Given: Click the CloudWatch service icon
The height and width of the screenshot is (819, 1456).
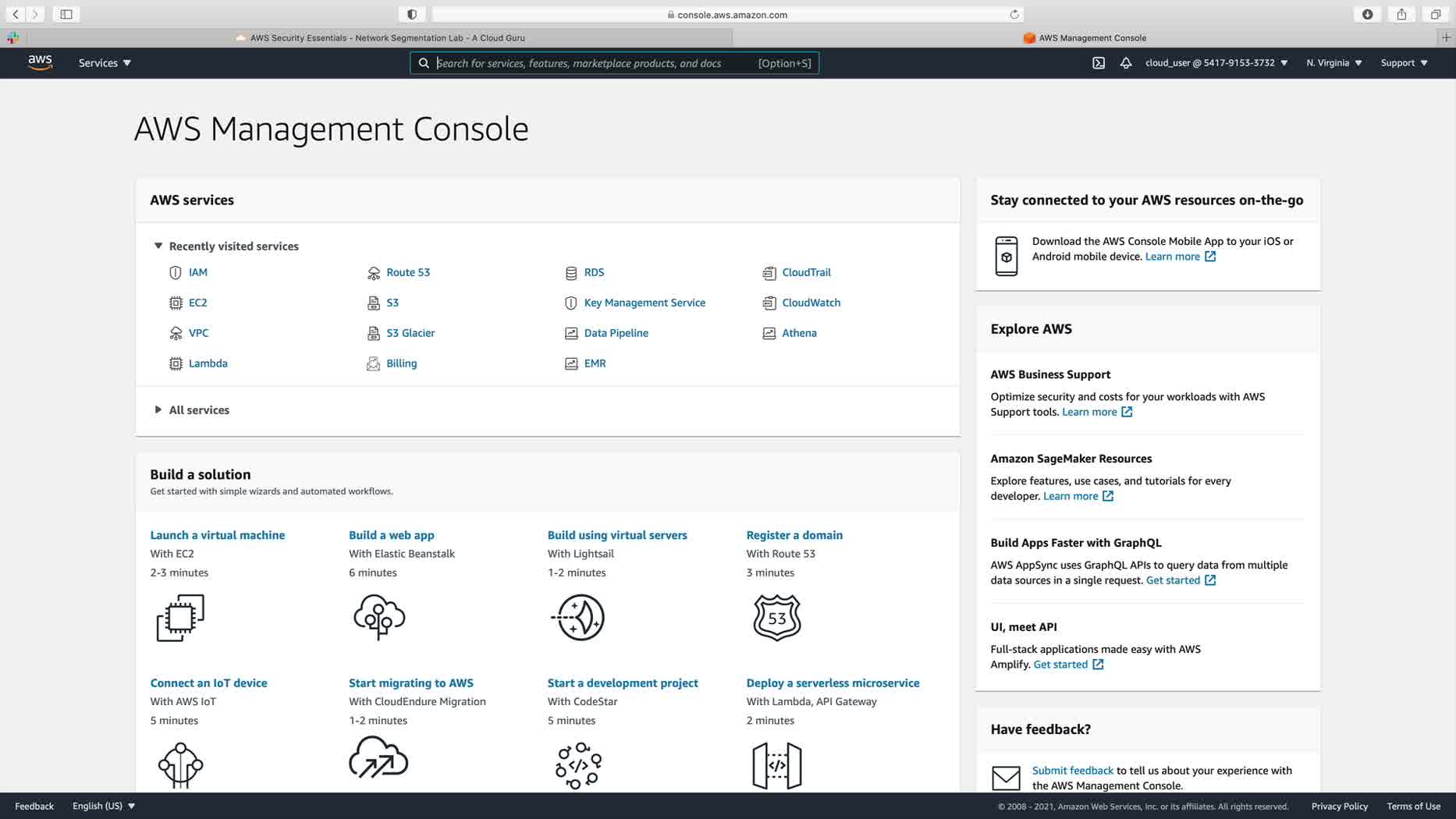Looking at the screenshot, I should (x=769, y=303).
